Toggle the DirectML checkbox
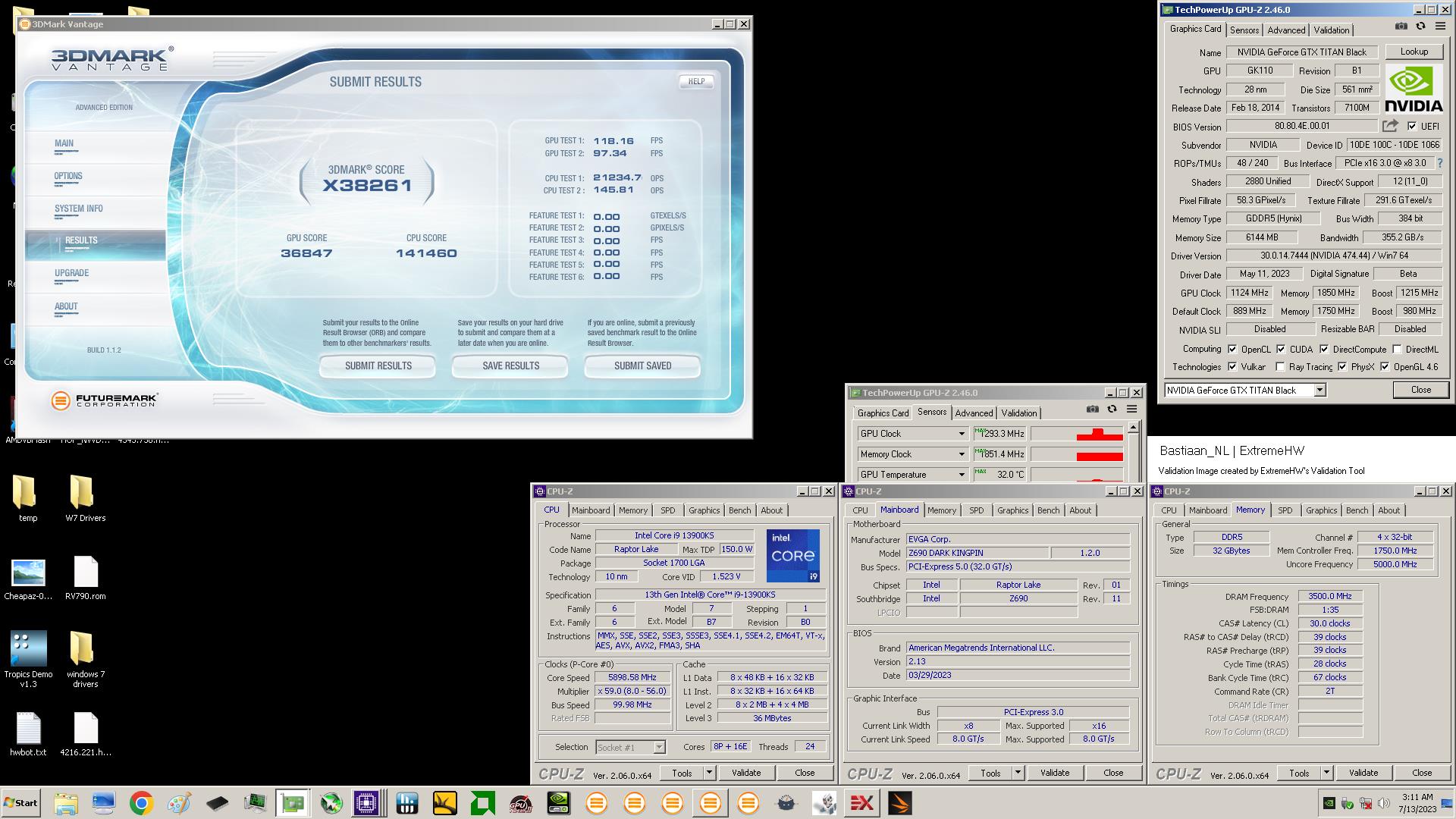Image resolution: width=1456 pixels, height=819 pixels. pos(1397,350)
